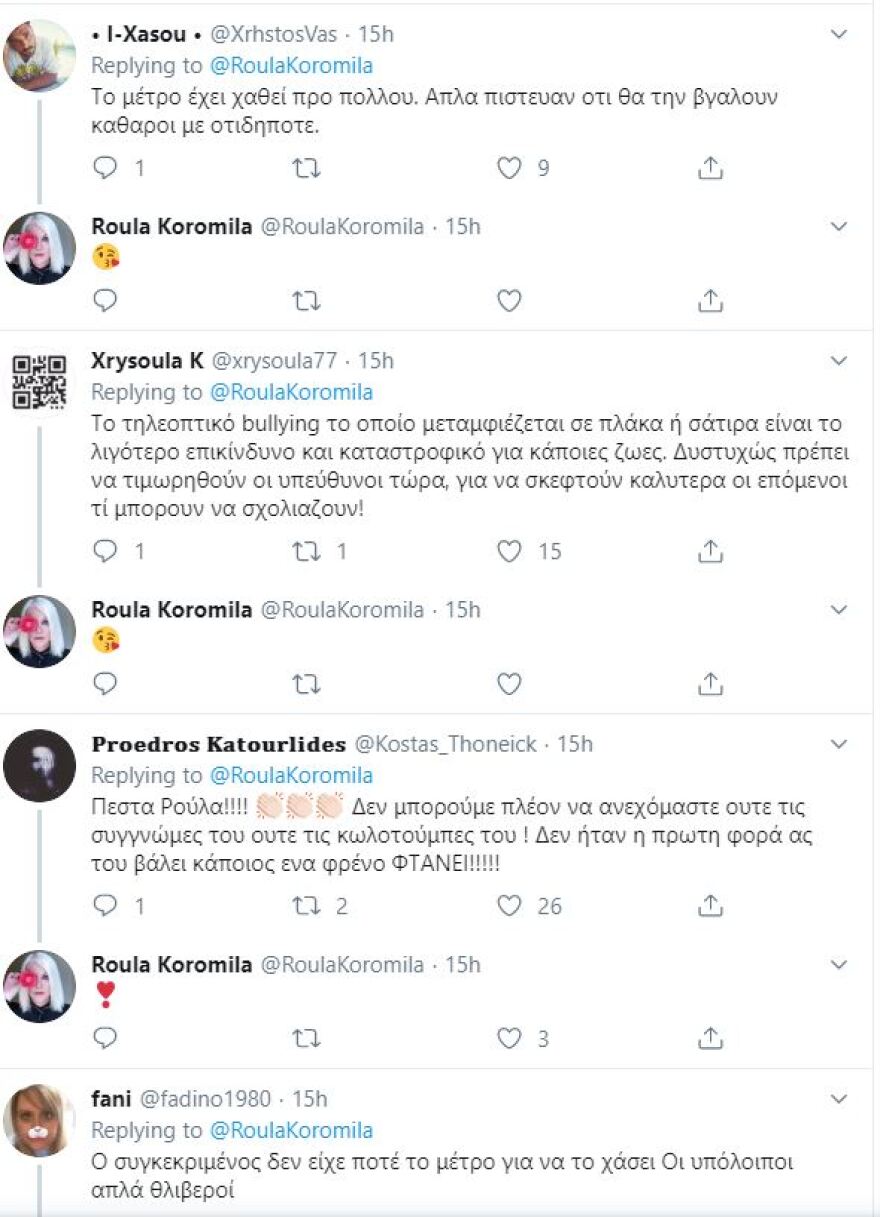Open the dropdown on I-Xasou's tweet
Image resolution: width=880 pixels, height=1217 pixels.
[838, 33]
